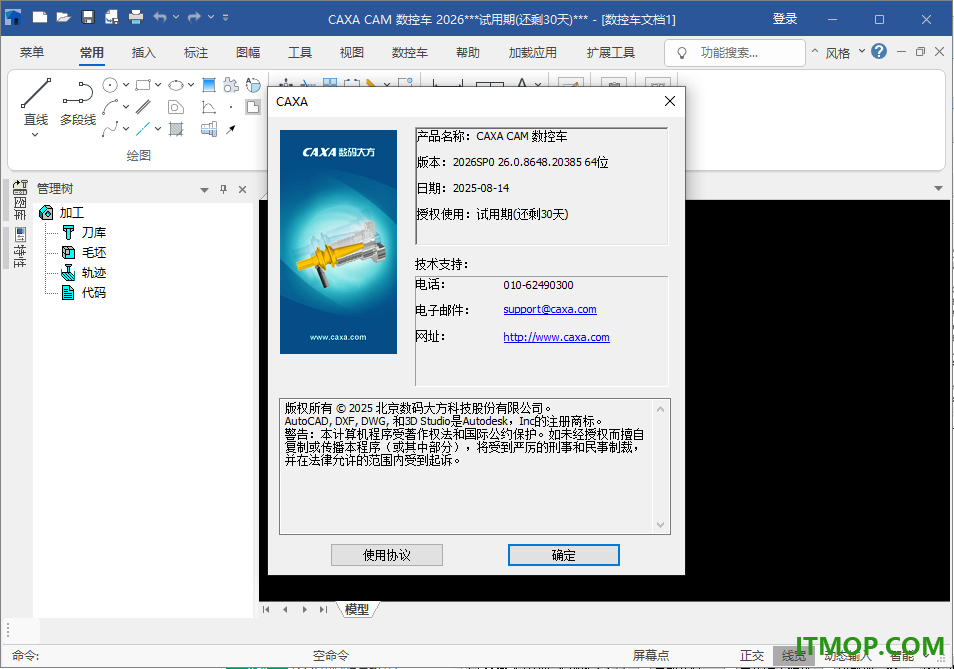Click the Open file folder icon

coord(64,18)
